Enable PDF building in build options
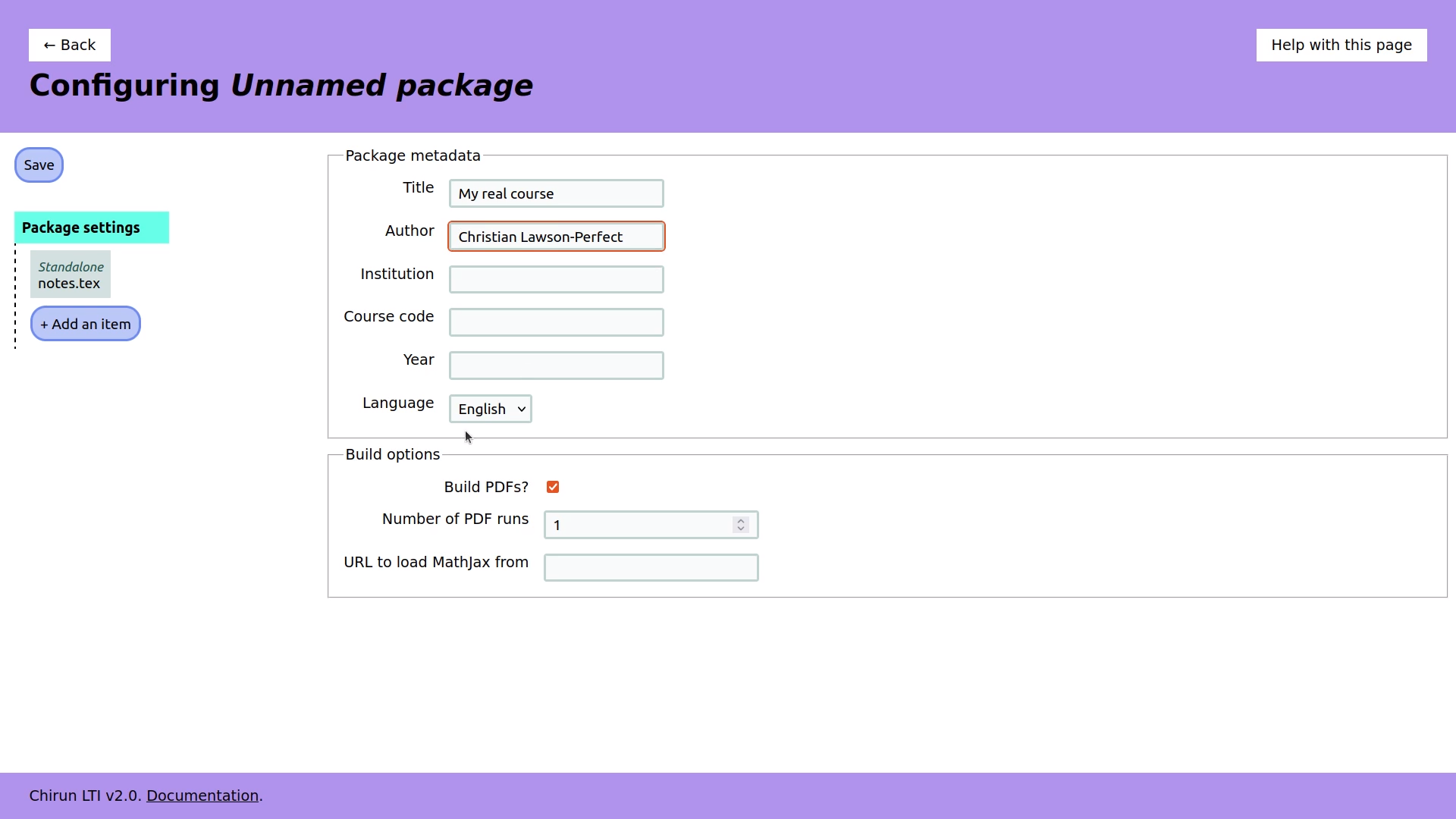 click(552, 487)
